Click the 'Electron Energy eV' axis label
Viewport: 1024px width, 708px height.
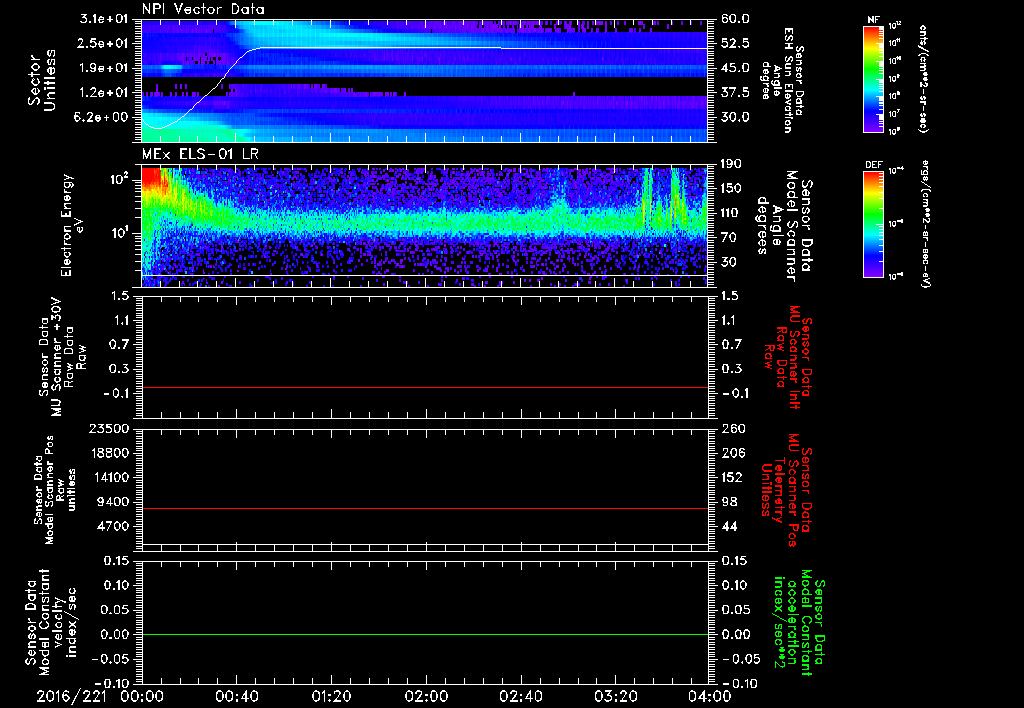pyautogui.click(x=73, y=225)
